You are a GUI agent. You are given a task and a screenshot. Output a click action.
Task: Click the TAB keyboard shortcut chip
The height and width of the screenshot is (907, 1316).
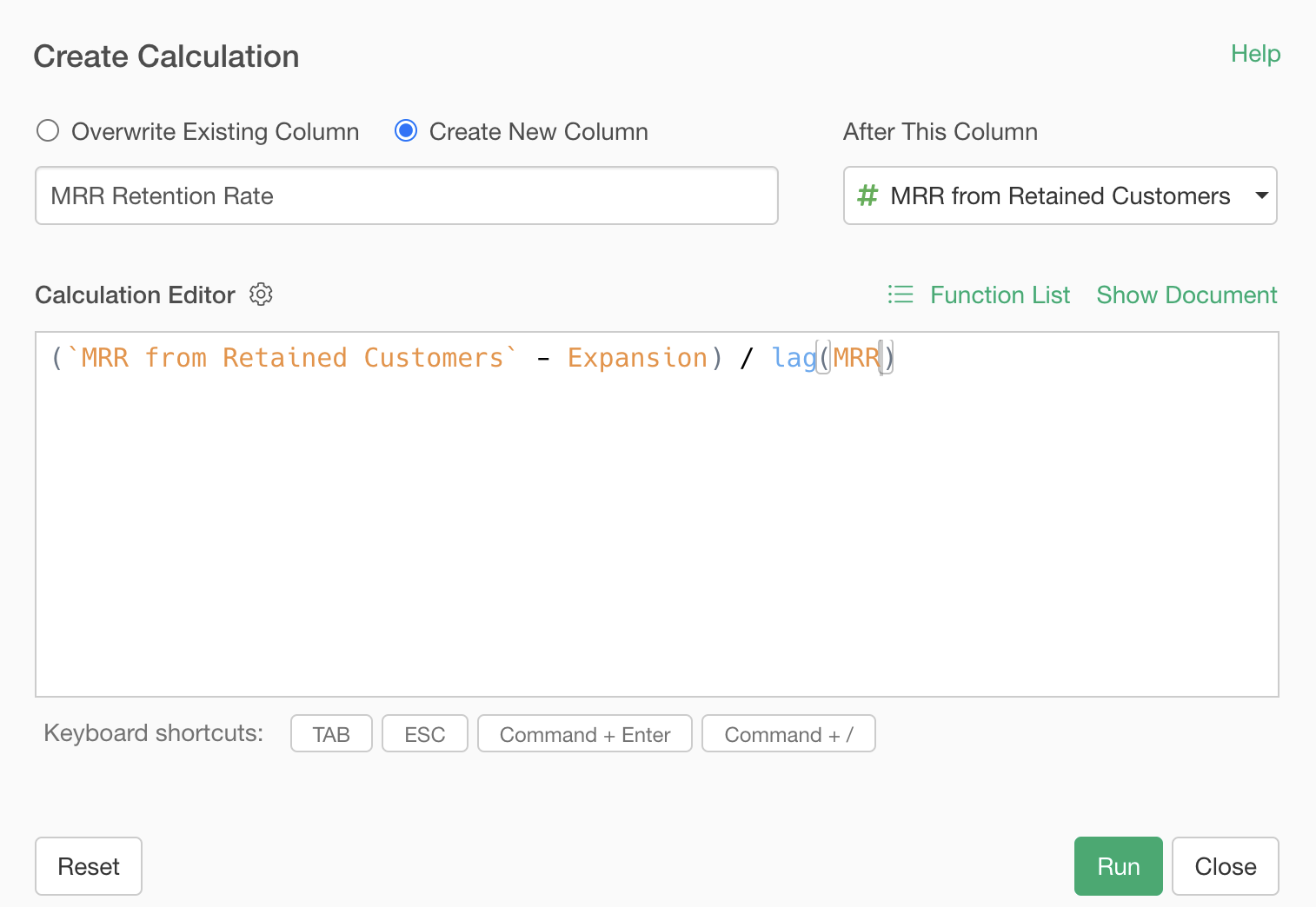(x=331, y=734)
